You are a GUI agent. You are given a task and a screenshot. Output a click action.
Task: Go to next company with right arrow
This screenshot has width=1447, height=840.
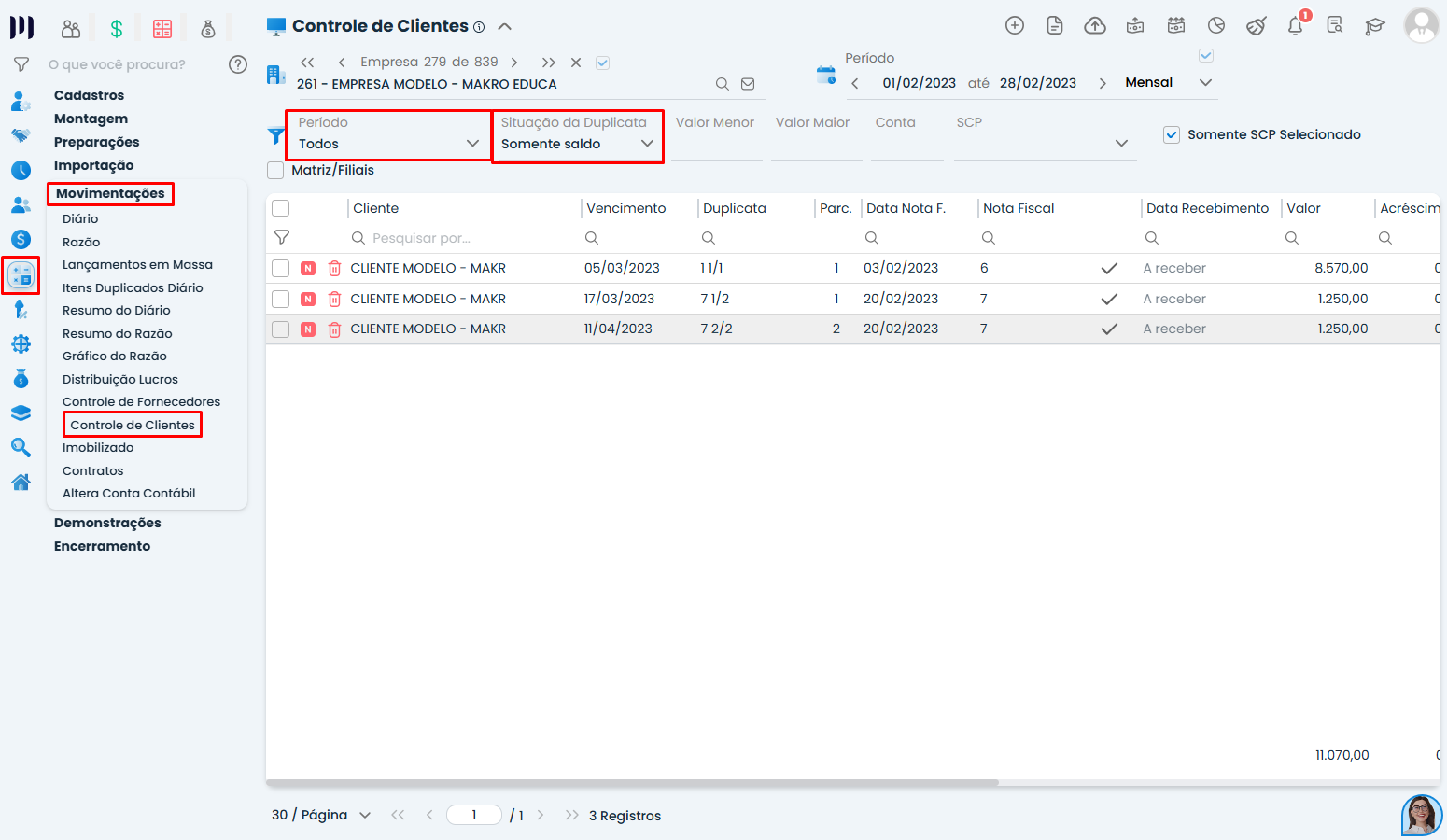(x=514, y=63)
